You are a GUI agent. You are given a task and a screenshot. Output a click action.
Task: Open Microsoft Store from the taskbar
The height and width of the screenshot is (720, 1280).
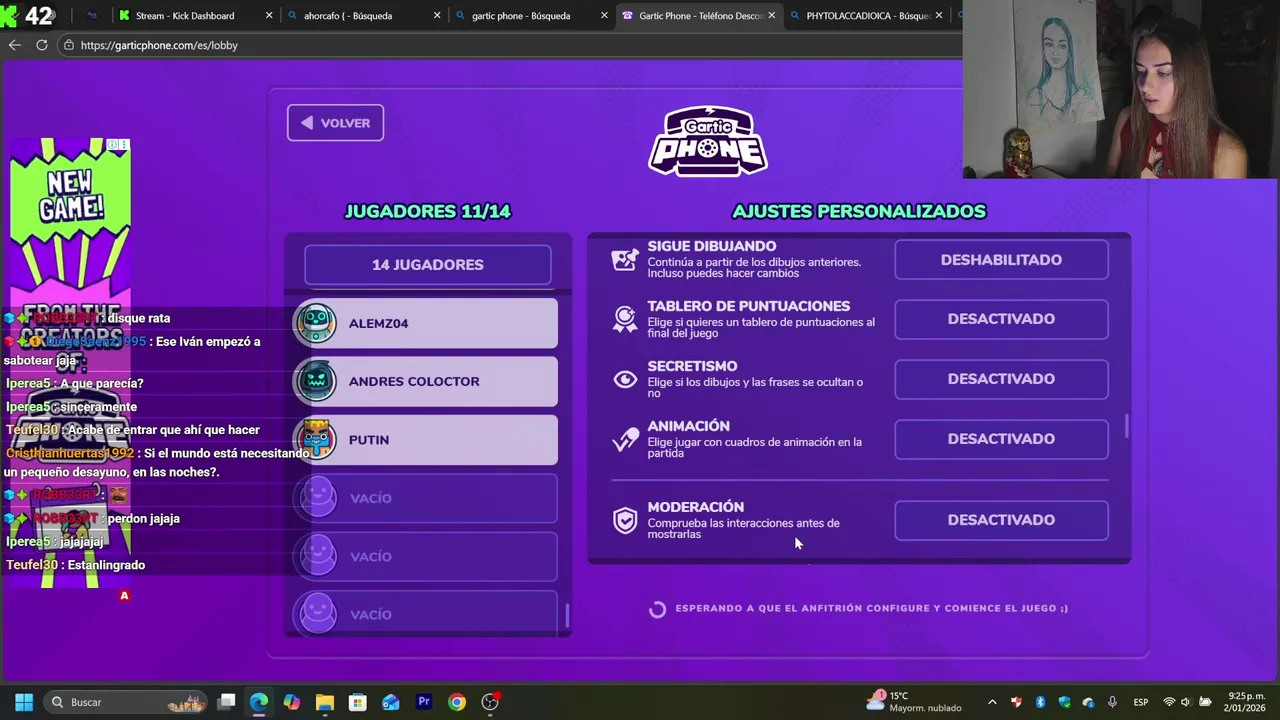point(358,702)
